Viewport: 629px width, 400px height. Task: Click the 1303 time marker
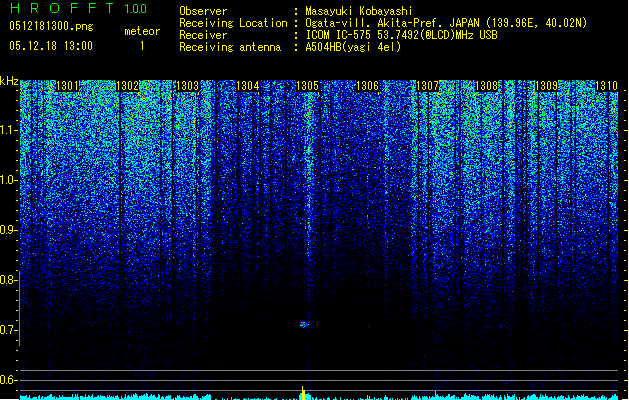(187, 86)
